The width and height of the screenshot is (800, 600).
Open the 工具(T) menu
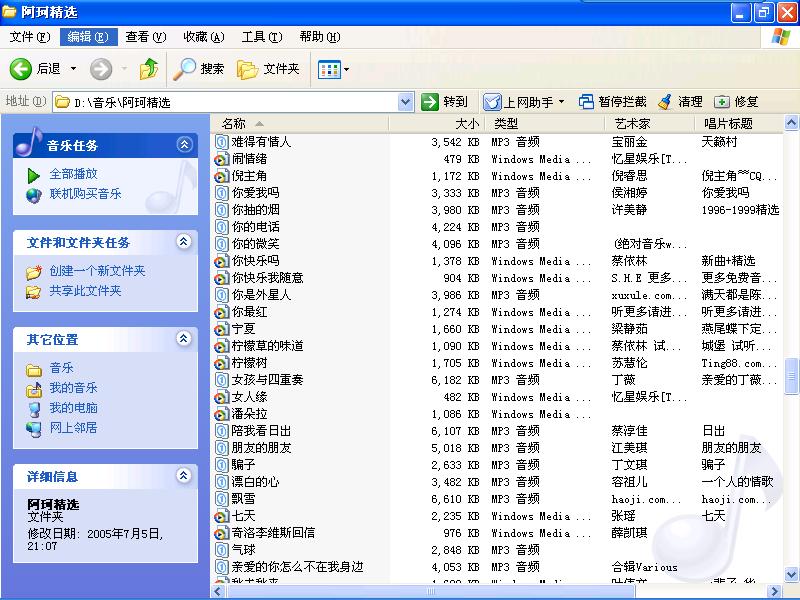click(x=261, y=37)
